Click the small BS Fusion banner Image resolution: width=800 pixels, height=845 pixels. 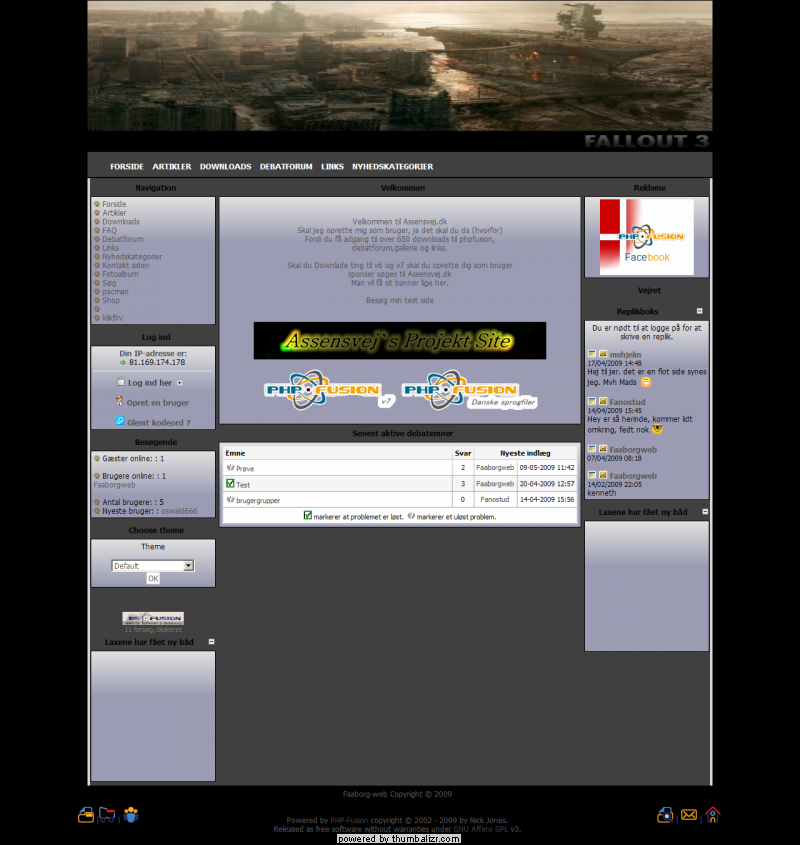(153, 618)
